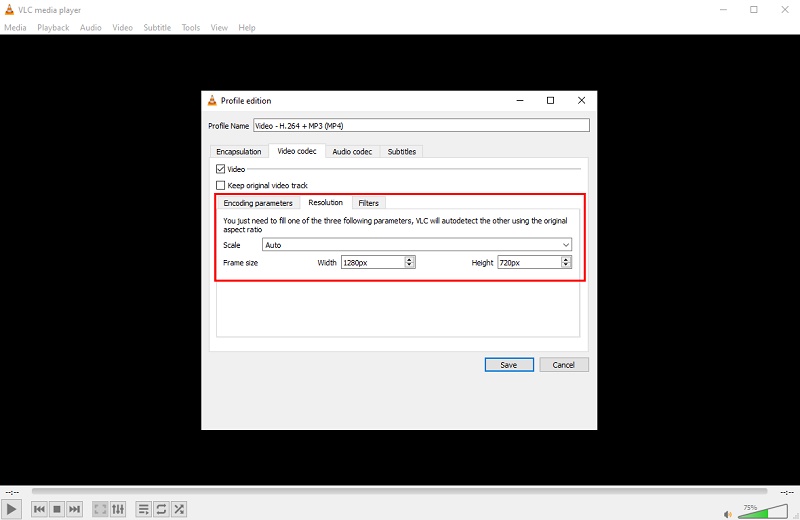The width and height of the screenshot is (800, 520).
Task: Open the Video menu
Action: pos(122,28)
